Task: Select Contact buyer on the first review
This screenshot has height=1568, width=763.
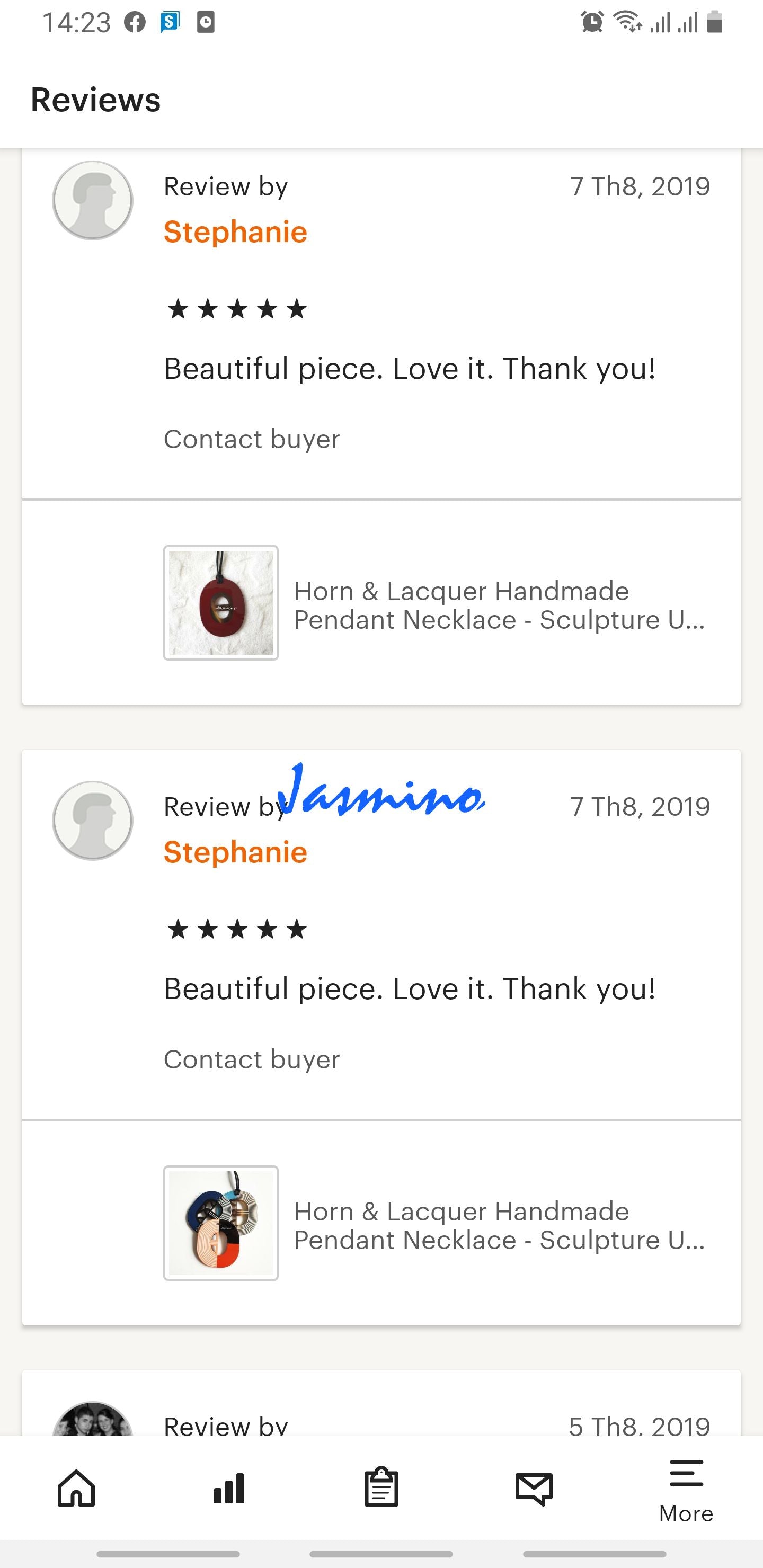Action: [x=252, y=440]
